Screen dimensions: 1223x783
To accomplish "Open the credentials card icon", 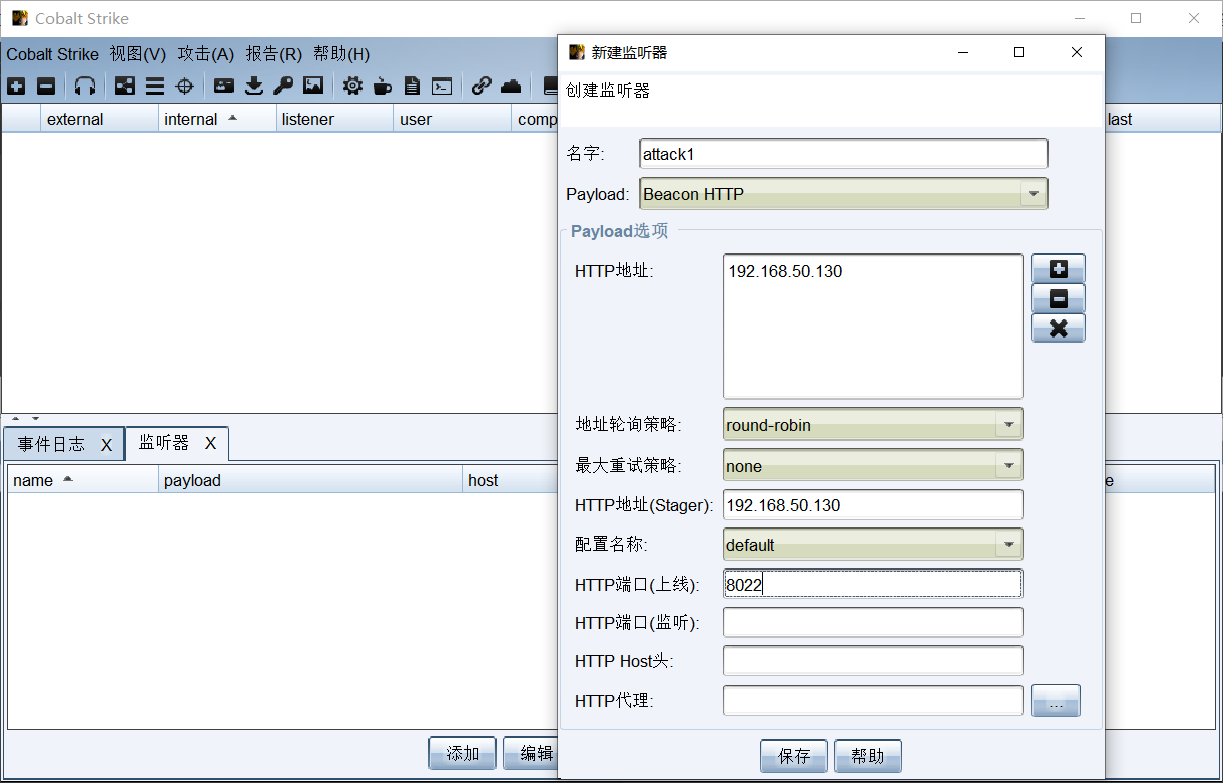I will tap(224, 86).
